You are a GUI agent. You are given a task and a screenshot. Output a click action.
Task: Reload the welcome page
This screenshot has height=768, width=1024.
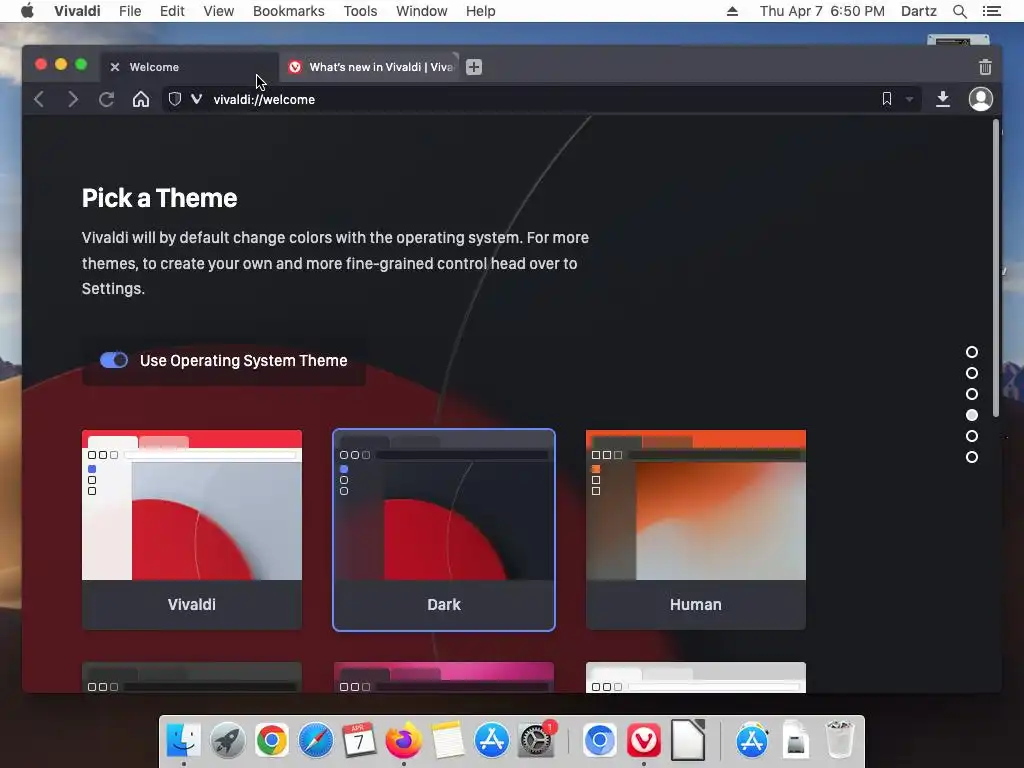(106, 99)
